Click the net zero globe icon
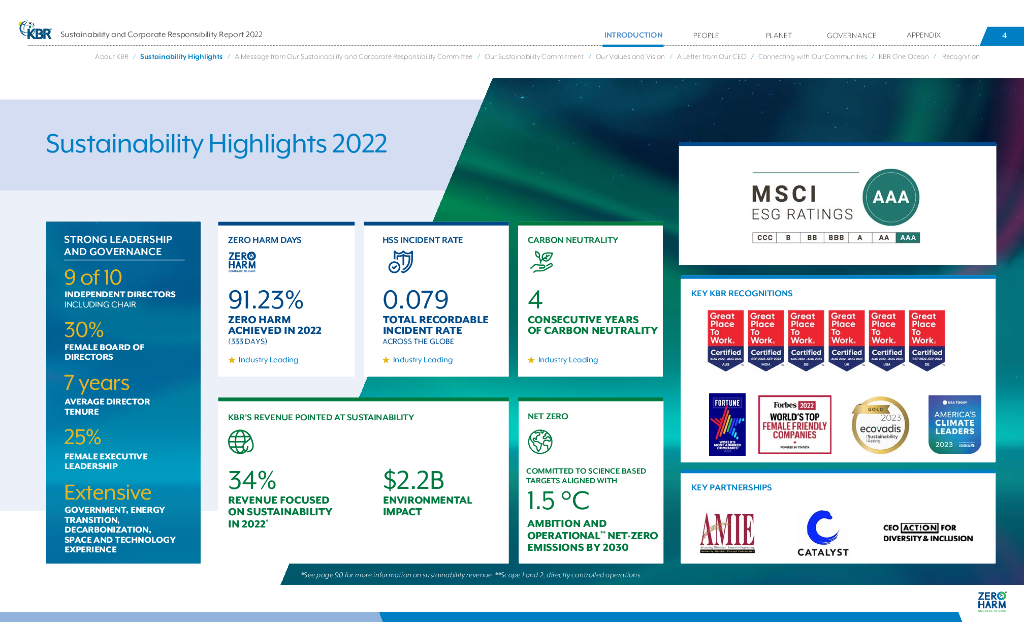 (x=540, y=441)
